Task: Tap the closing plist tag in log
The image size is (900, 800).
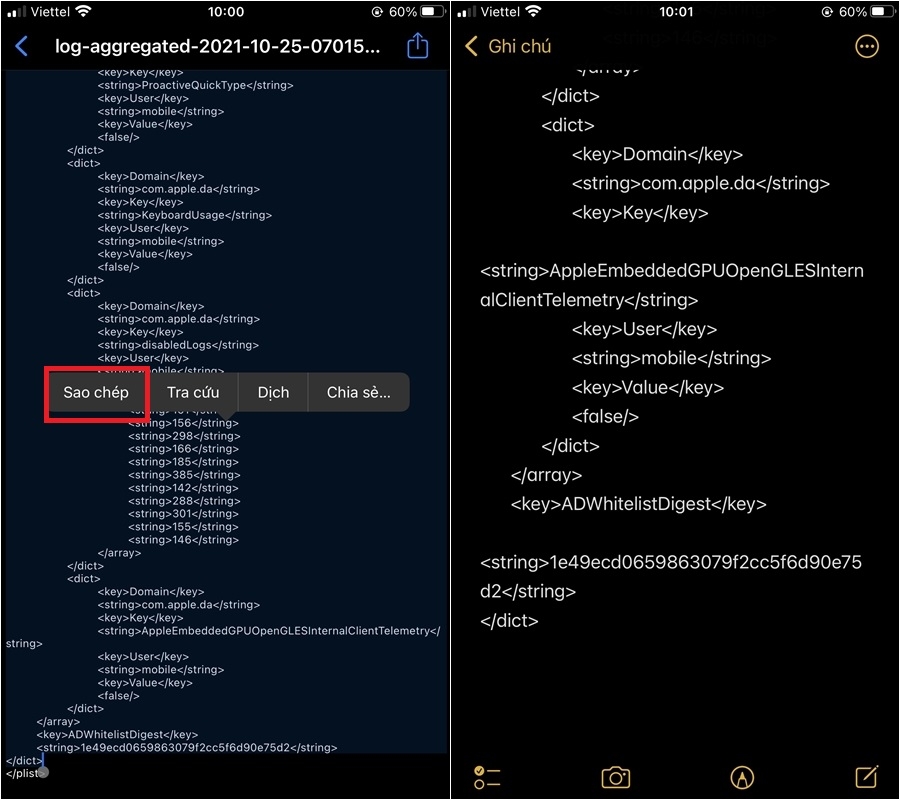Action: (23, 774)
